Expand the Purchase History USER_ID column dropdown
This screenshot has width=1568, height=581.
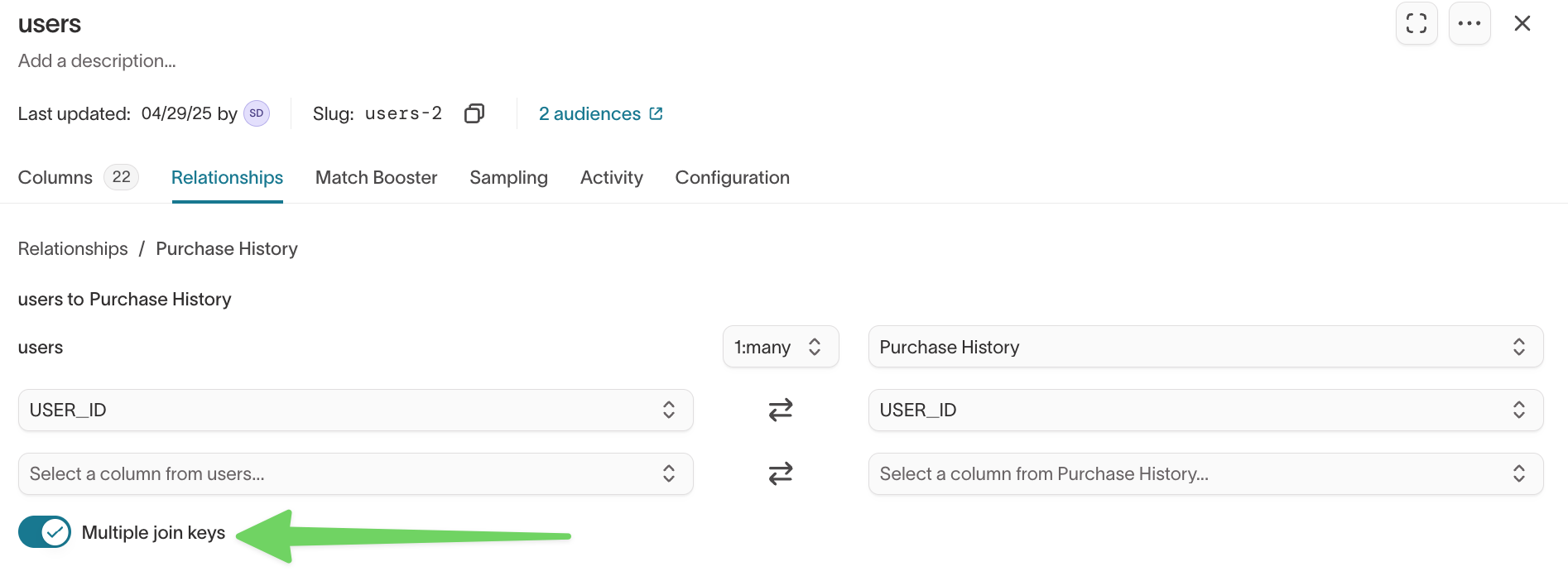click(x=1205, y=410)
